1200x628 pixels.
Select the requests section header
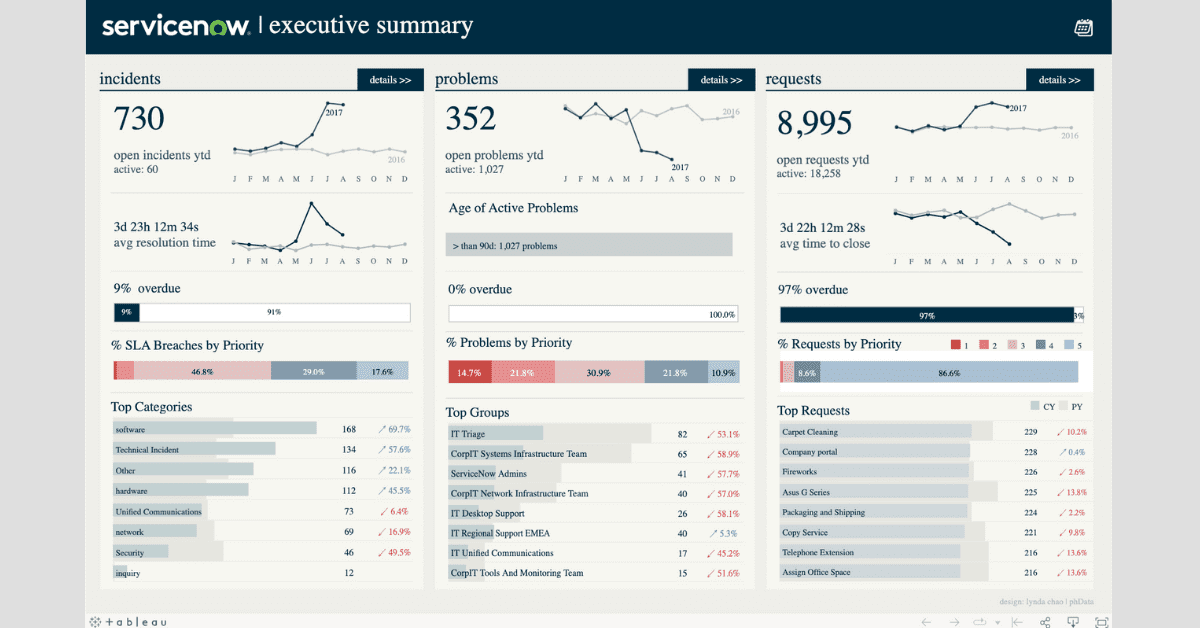coord(791,78)
